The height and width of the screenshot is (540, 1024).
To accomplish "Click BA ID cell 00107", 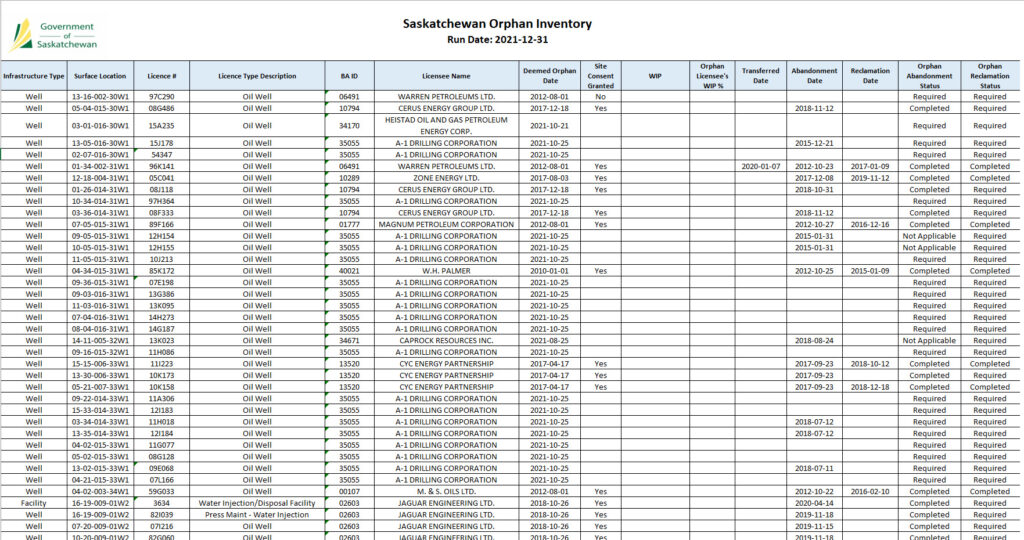I will (x=349, y=491).
